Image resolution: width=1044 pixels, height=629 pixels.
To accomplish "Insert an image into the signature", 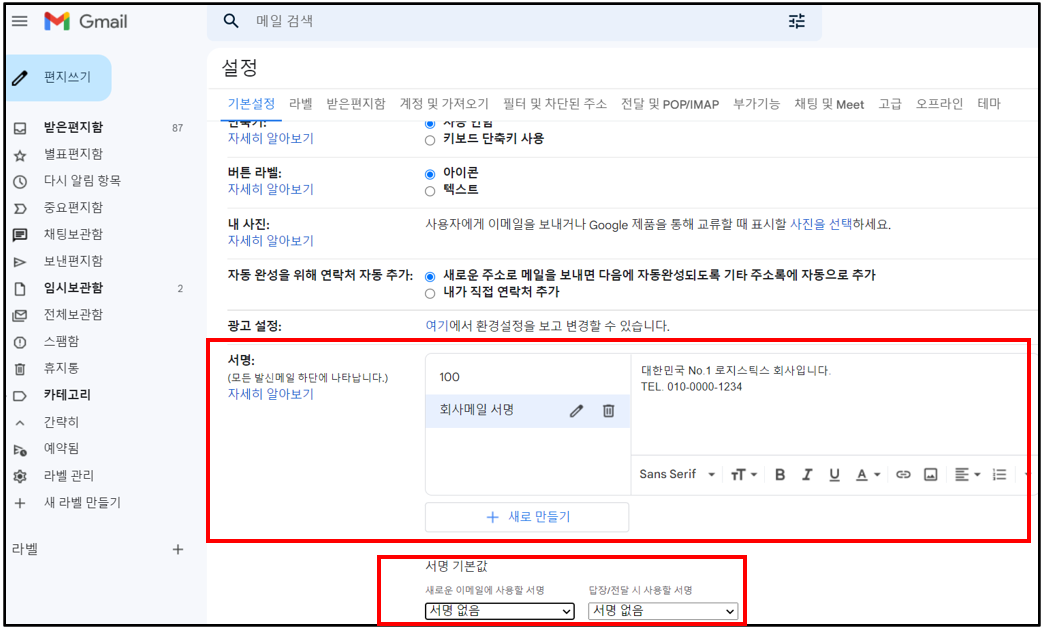I will coord(931,474).
